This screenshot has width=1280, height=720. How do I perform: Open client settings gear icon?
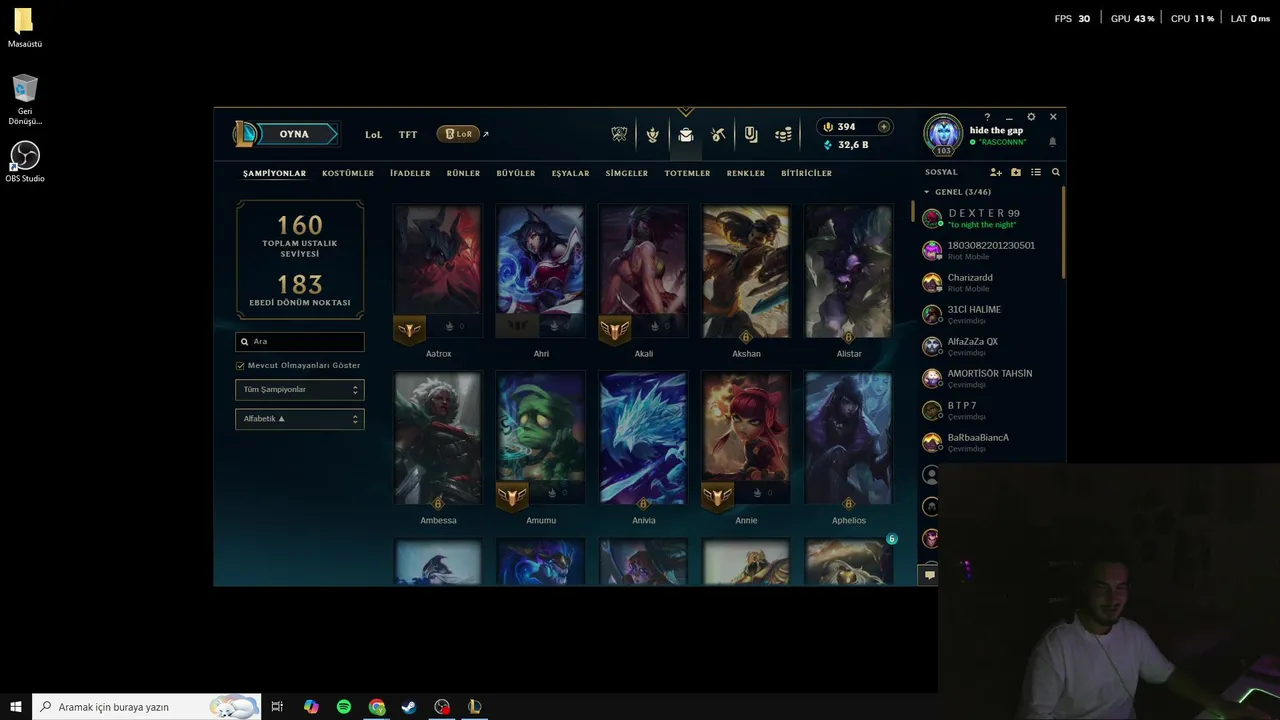pos(1031,117)
